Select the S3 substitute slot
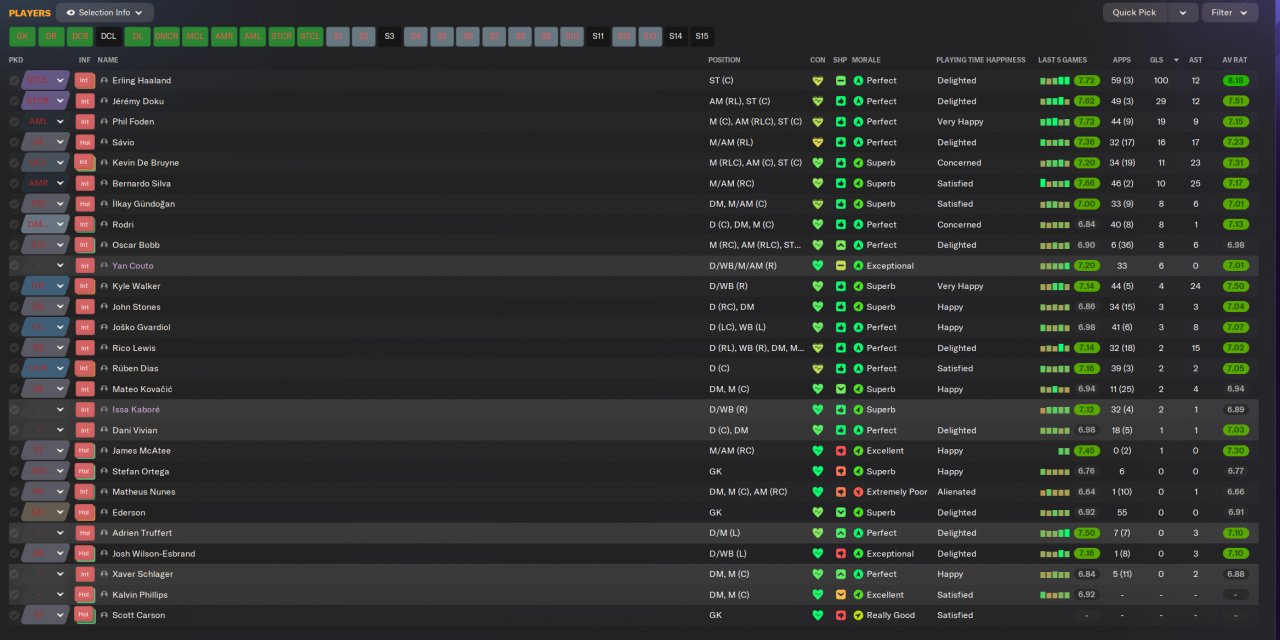 [389, 36]
